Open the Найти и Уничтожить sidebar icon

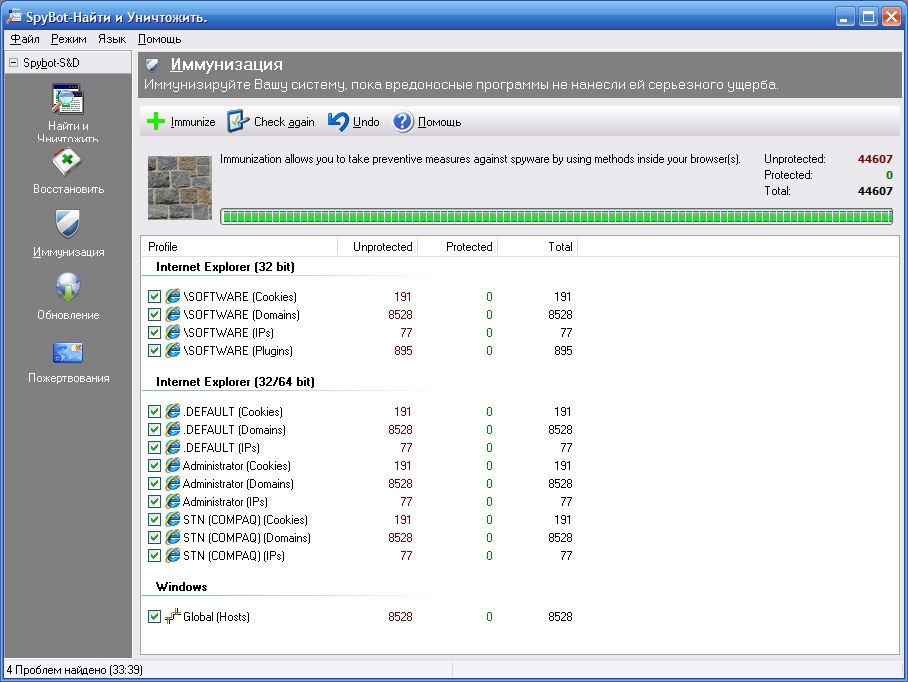[68, 100]
